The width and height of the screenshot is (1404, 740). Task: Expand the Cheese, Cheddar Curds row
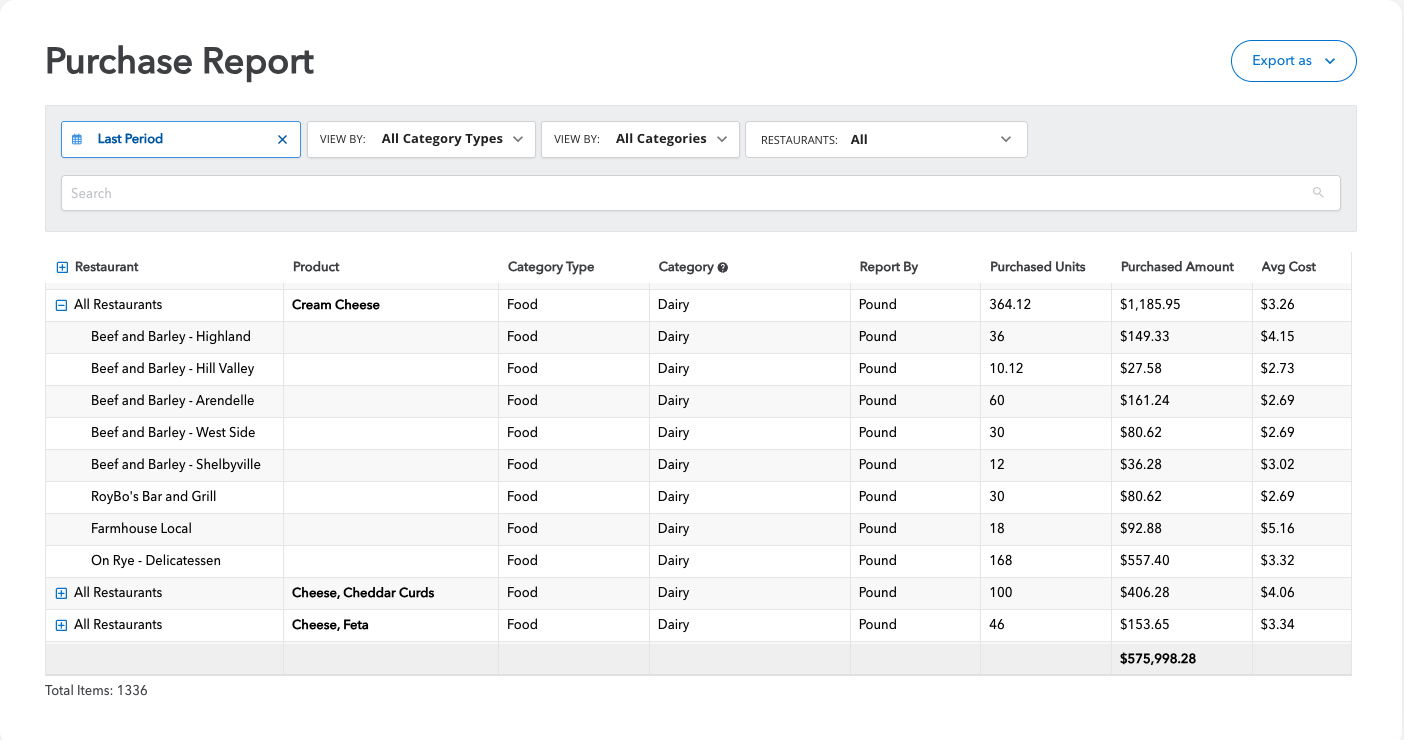pyautogui.click(x=61, y=593)
